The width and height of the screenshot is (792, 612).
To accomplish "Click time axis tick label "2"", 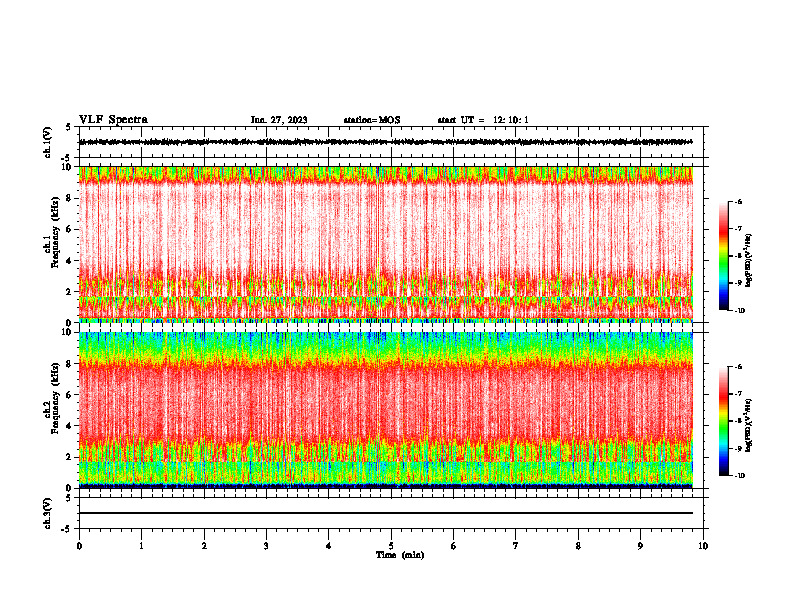I will tap(204, 546).
